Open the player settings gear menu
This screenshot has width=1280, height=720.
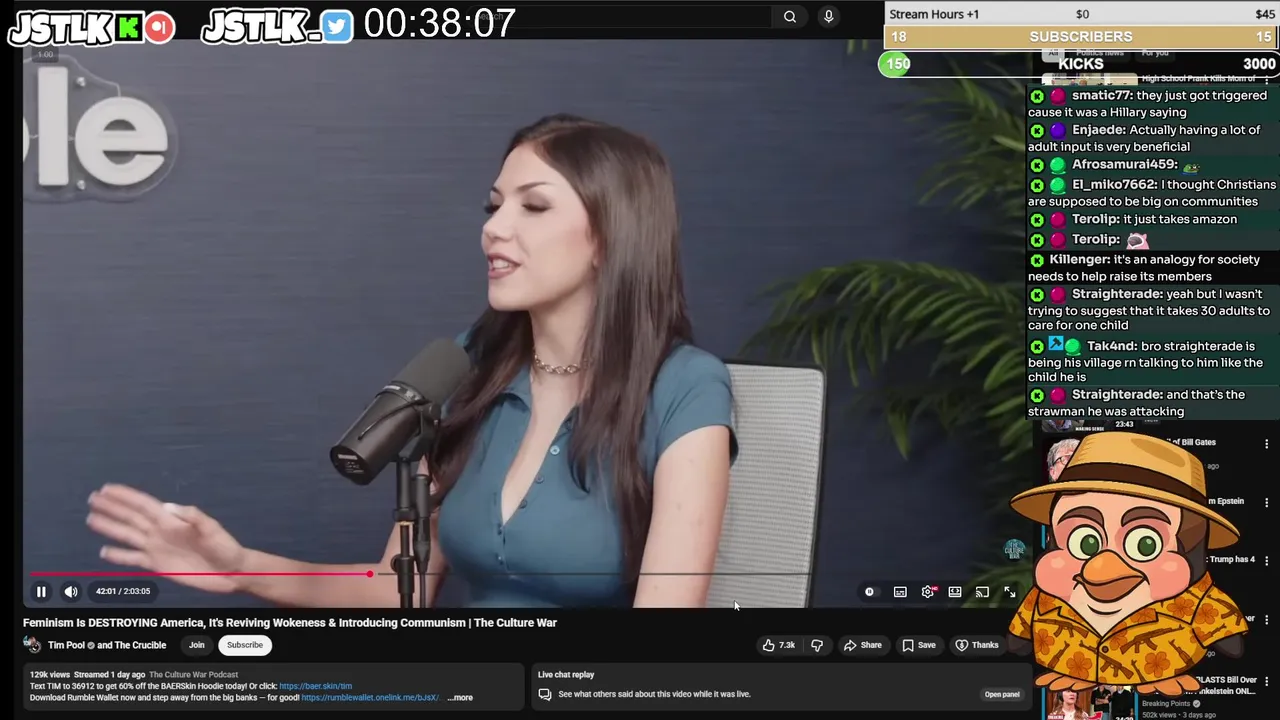(928, 592)
